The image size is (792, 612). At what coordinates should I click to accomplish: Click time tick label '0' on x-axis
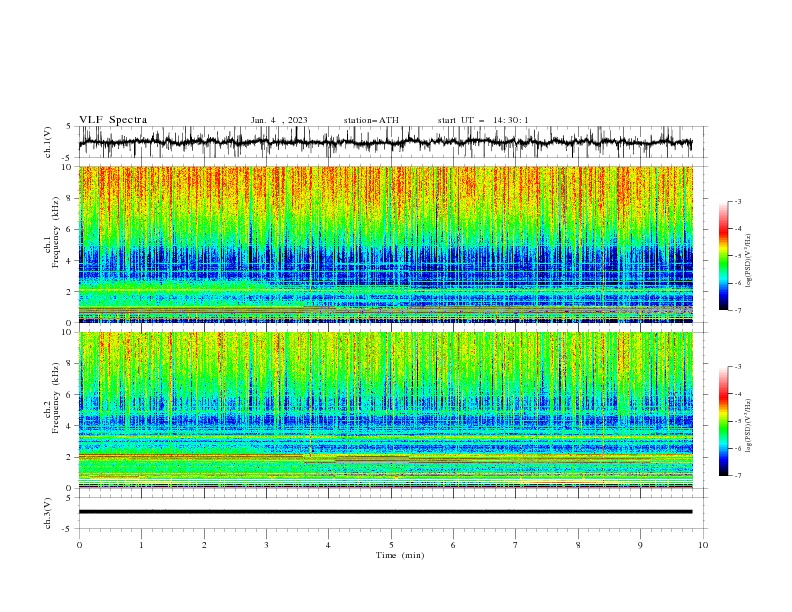pos(79,545)
